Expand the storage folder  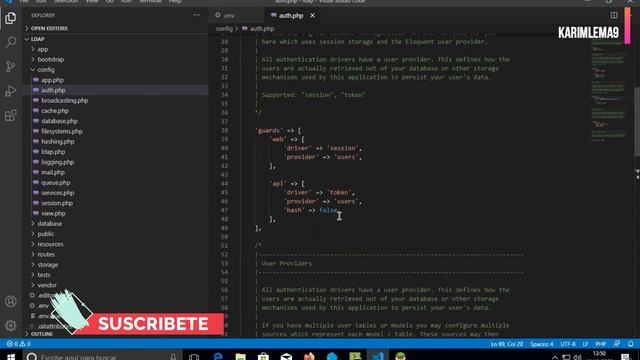[48, 264]
